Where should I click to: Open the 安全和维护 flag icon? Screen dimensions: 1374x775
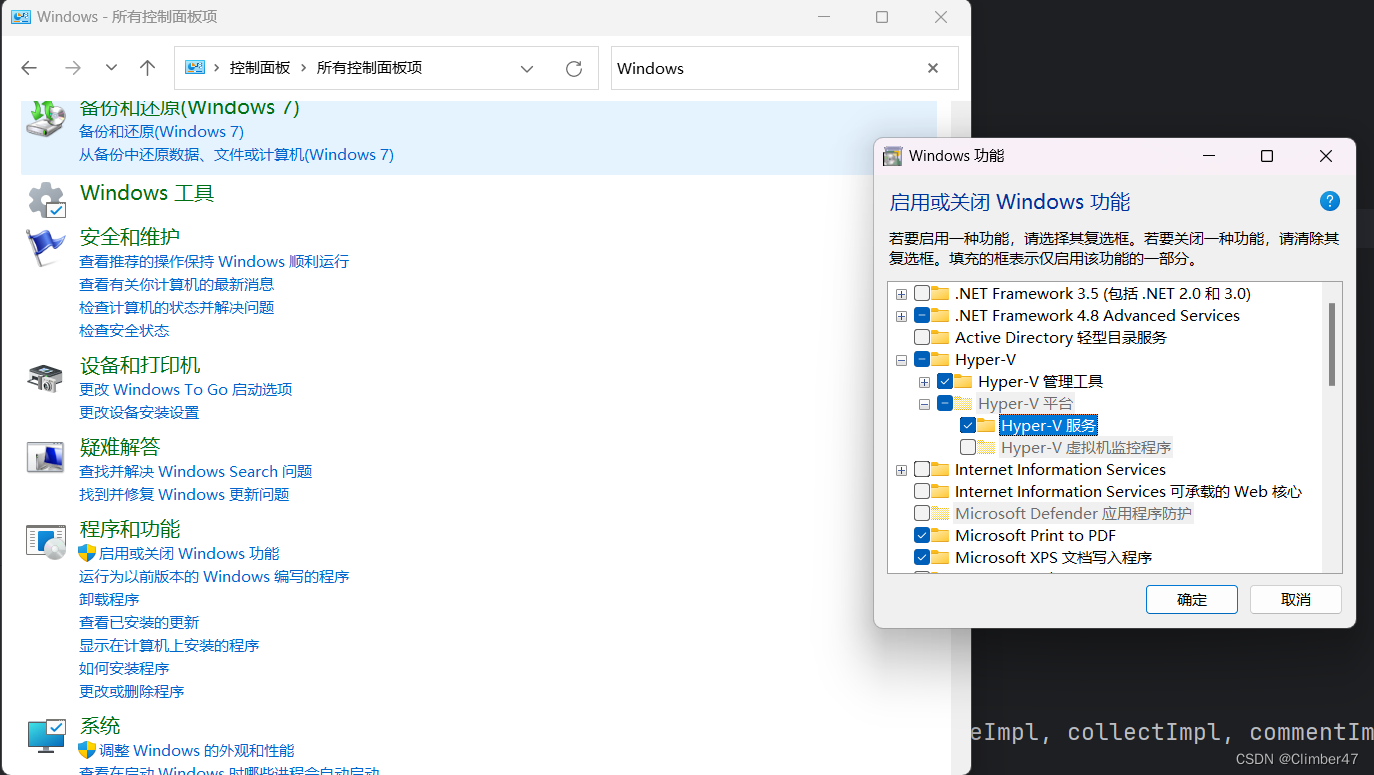46,246
